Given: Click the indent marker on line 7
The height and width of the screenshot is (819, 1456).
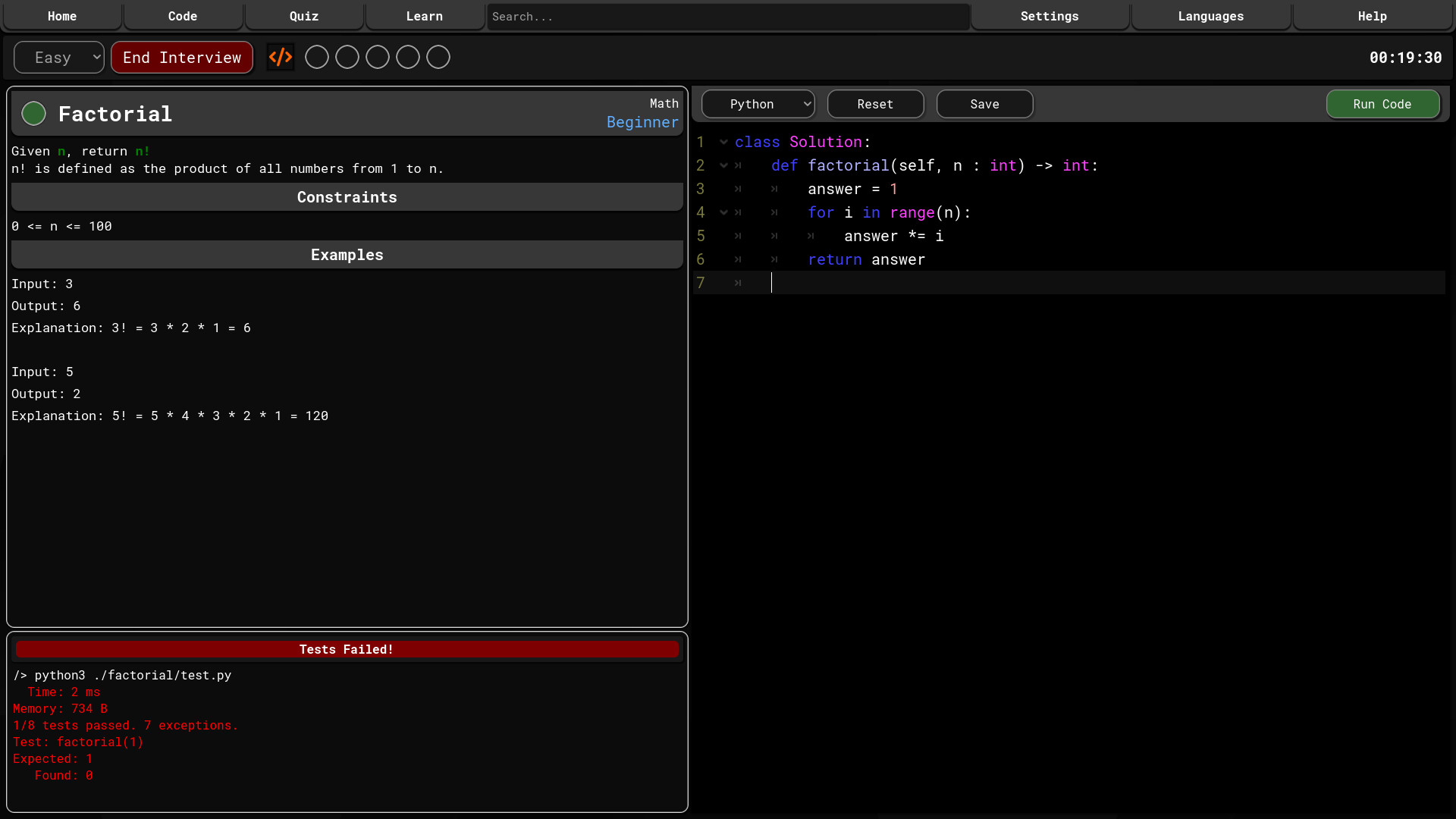Looking at the screenshot, I should coord(738,283).
